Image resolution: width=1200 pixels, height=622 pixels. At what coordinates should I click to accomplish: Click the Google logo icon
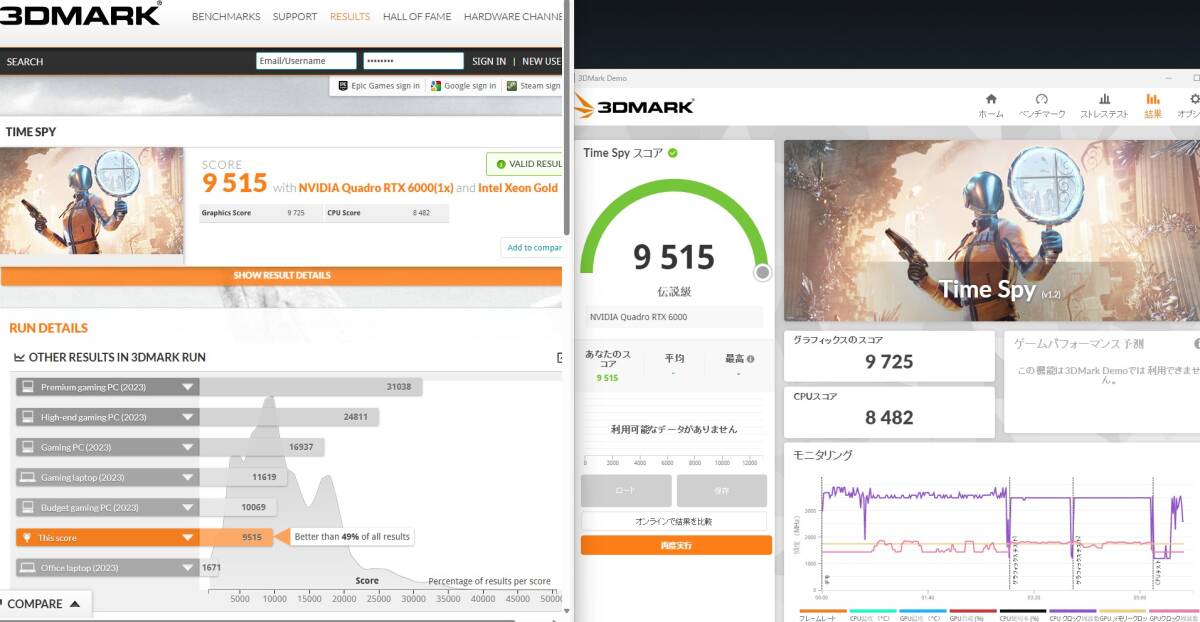point(436,86)
